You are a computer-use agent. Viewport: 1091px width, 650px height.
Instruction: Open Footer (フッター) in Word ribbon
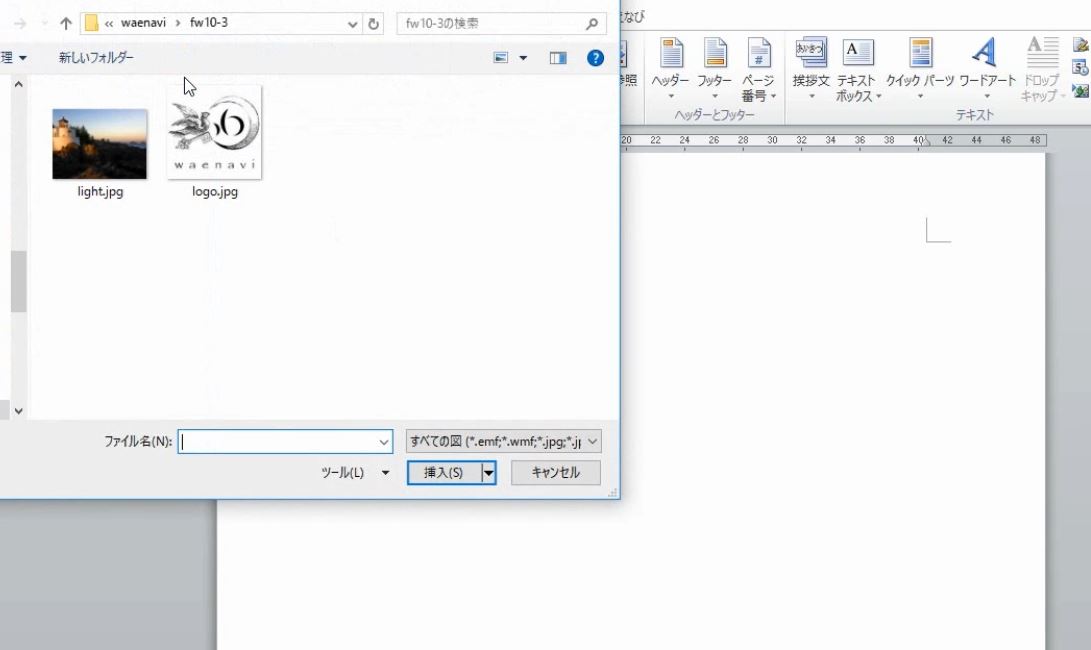tap(715, 69)
